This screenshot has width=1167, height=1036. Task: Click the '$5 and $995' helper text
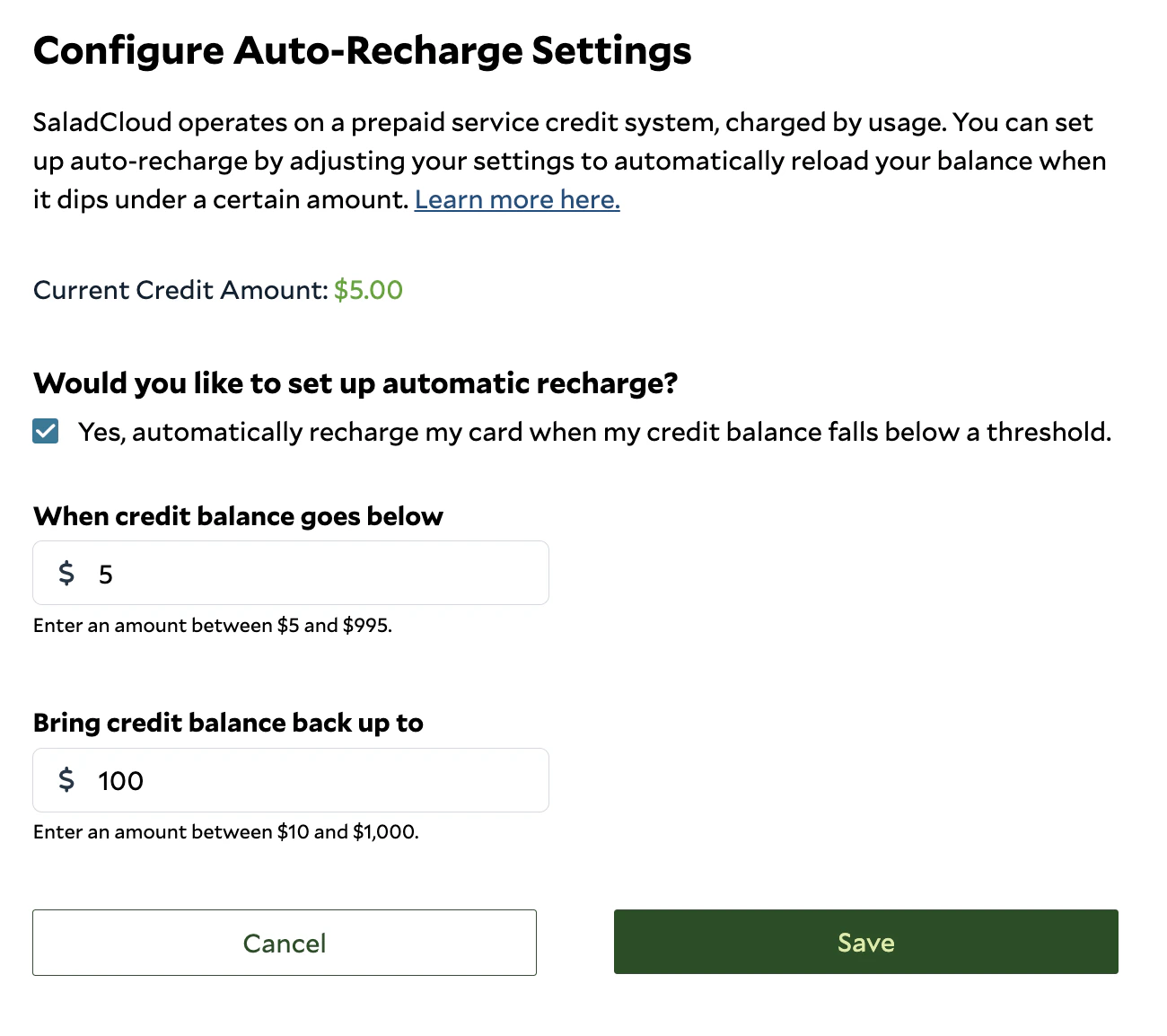click(x=333, y=626)
